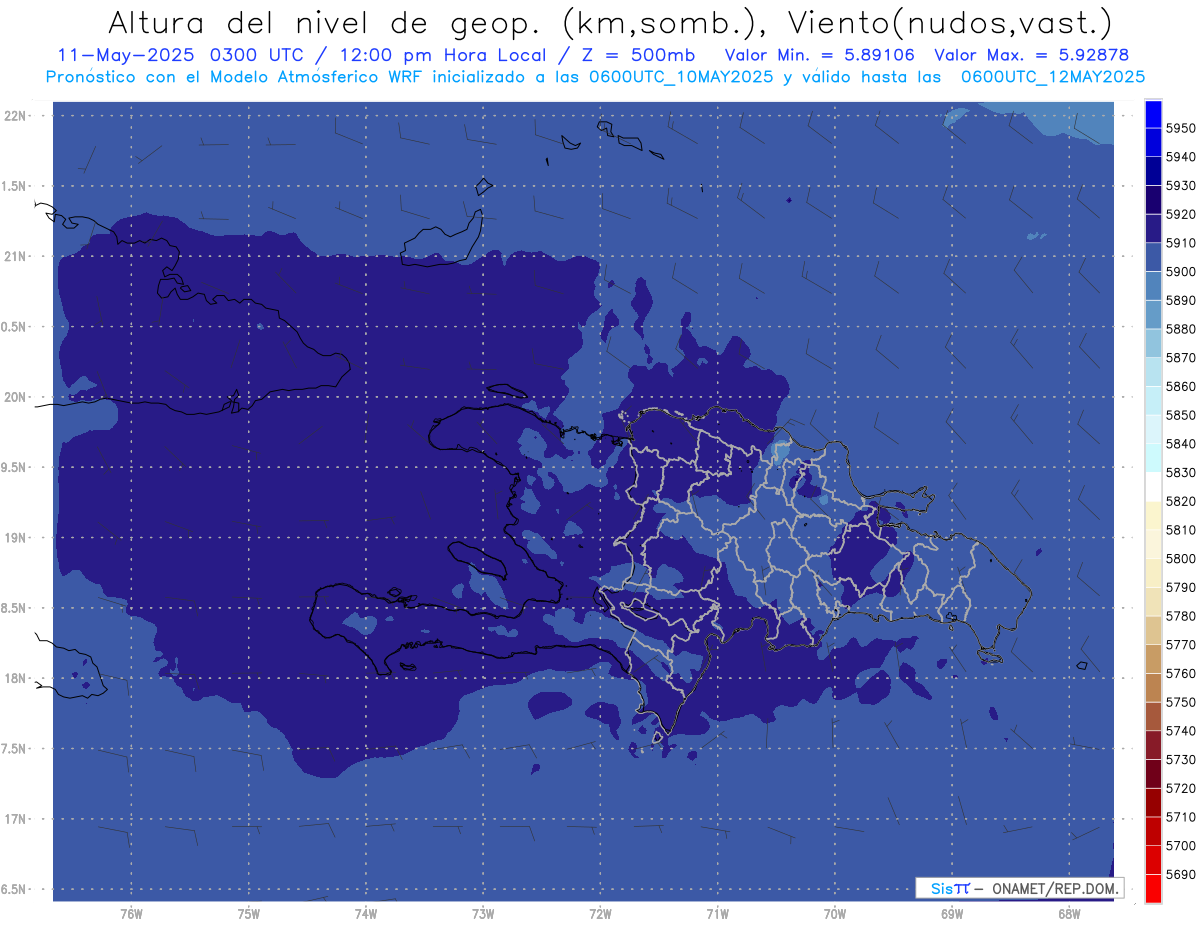Click the '71W' longitude label
The image size is (1200, 927).
717,913
